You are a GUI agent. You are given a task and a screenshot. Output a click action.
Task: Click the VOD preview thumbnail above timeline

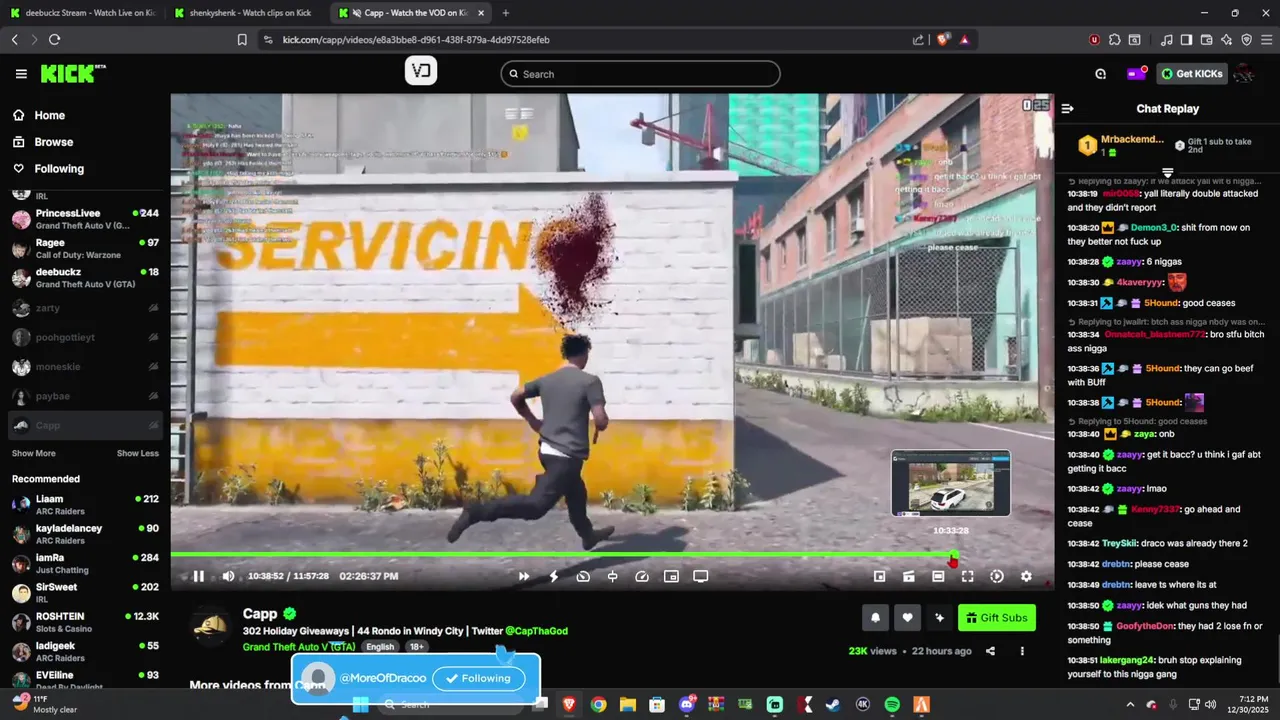coord(951,483)
